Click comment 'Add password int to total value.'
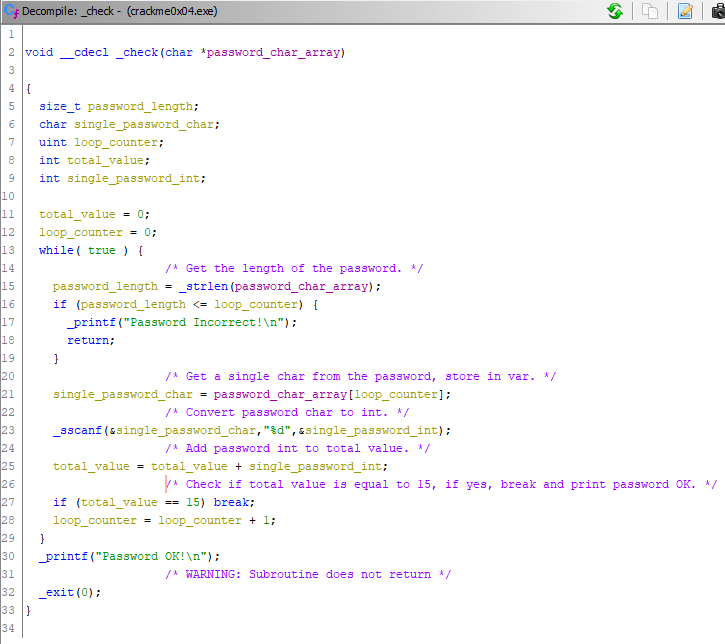 (x=297, y=448)
